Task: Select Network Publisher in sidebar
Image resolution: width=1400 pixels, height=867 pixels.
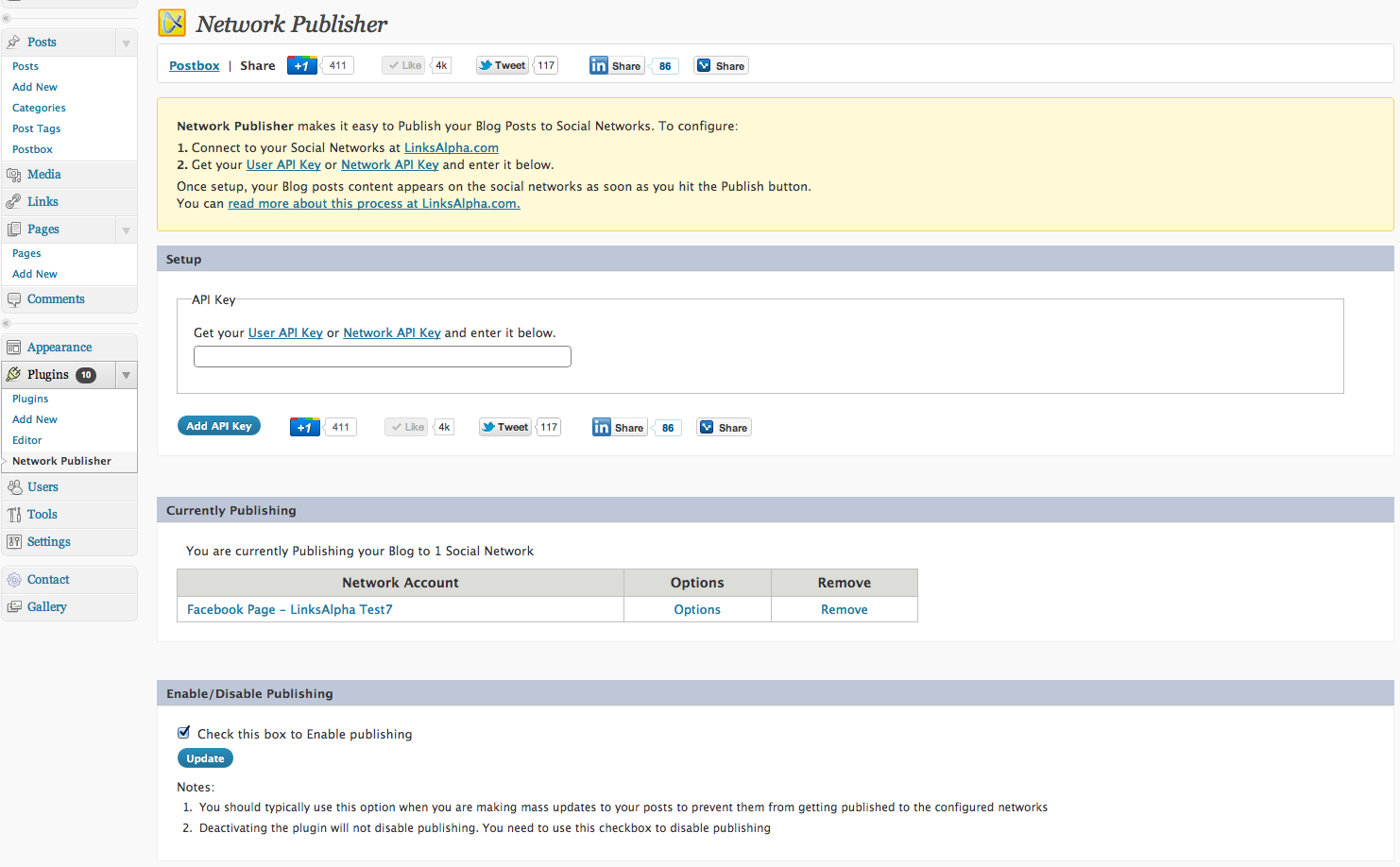Action: pyautogui.click(x=61, y=461)
